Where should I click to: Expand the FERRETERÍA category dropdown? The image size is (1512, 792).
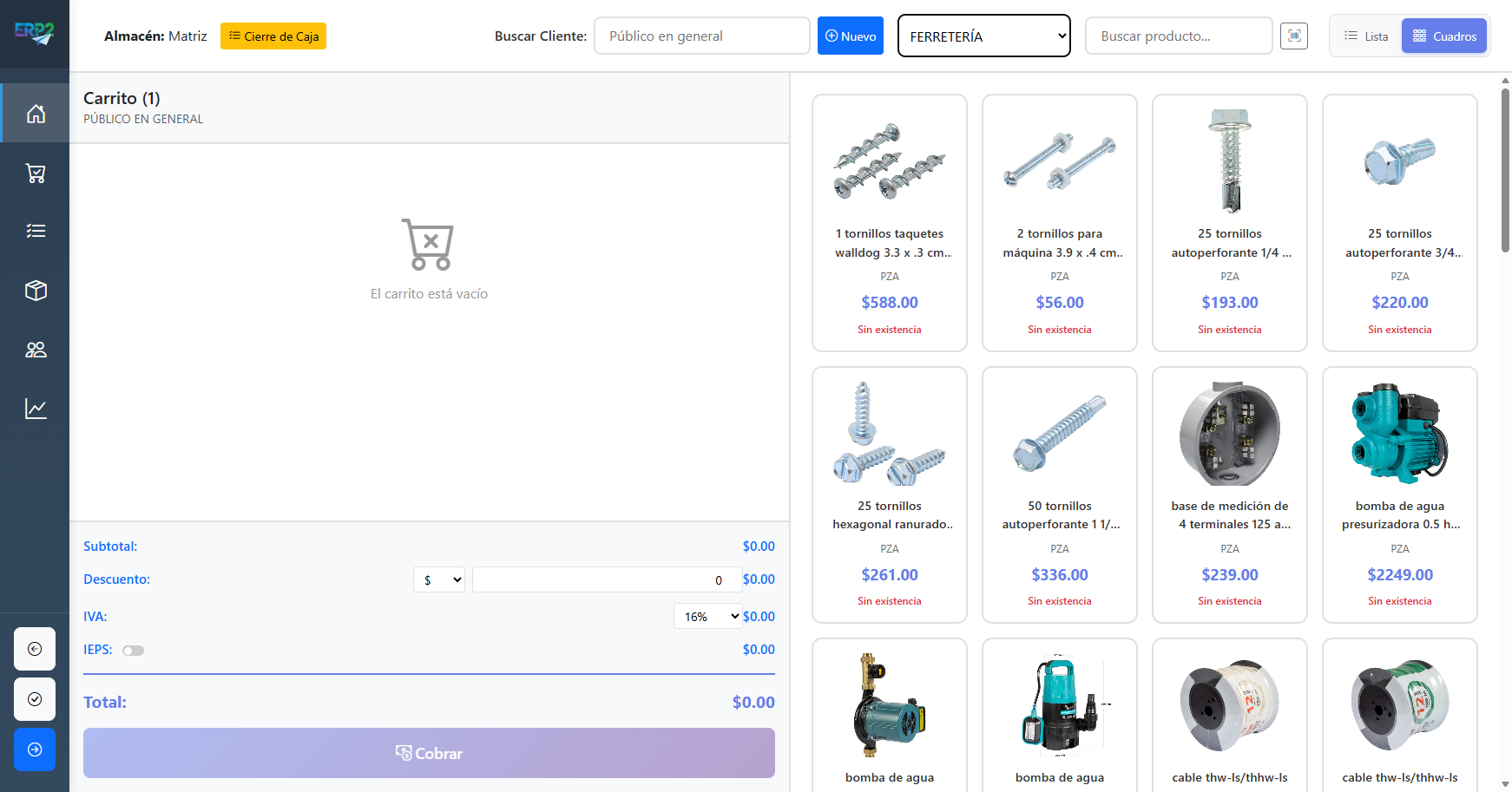click(983, 36)
